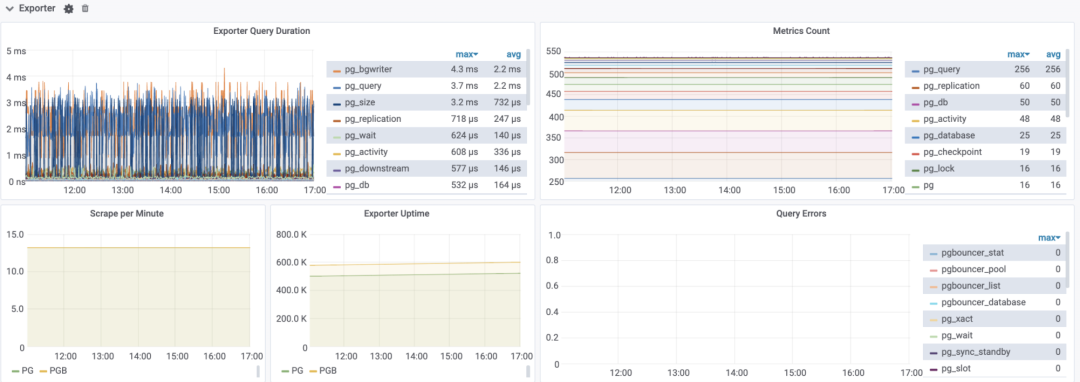Sort Exporter Query Duration legend by max
This screenshot has height=382, width=1080.
466,54
